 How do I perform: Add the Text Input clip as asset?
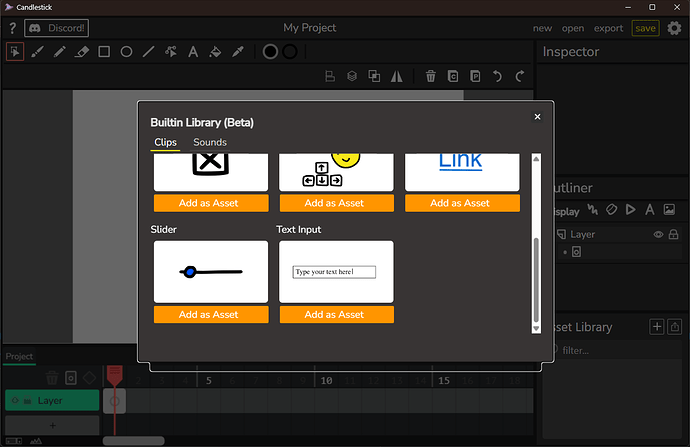336,314
